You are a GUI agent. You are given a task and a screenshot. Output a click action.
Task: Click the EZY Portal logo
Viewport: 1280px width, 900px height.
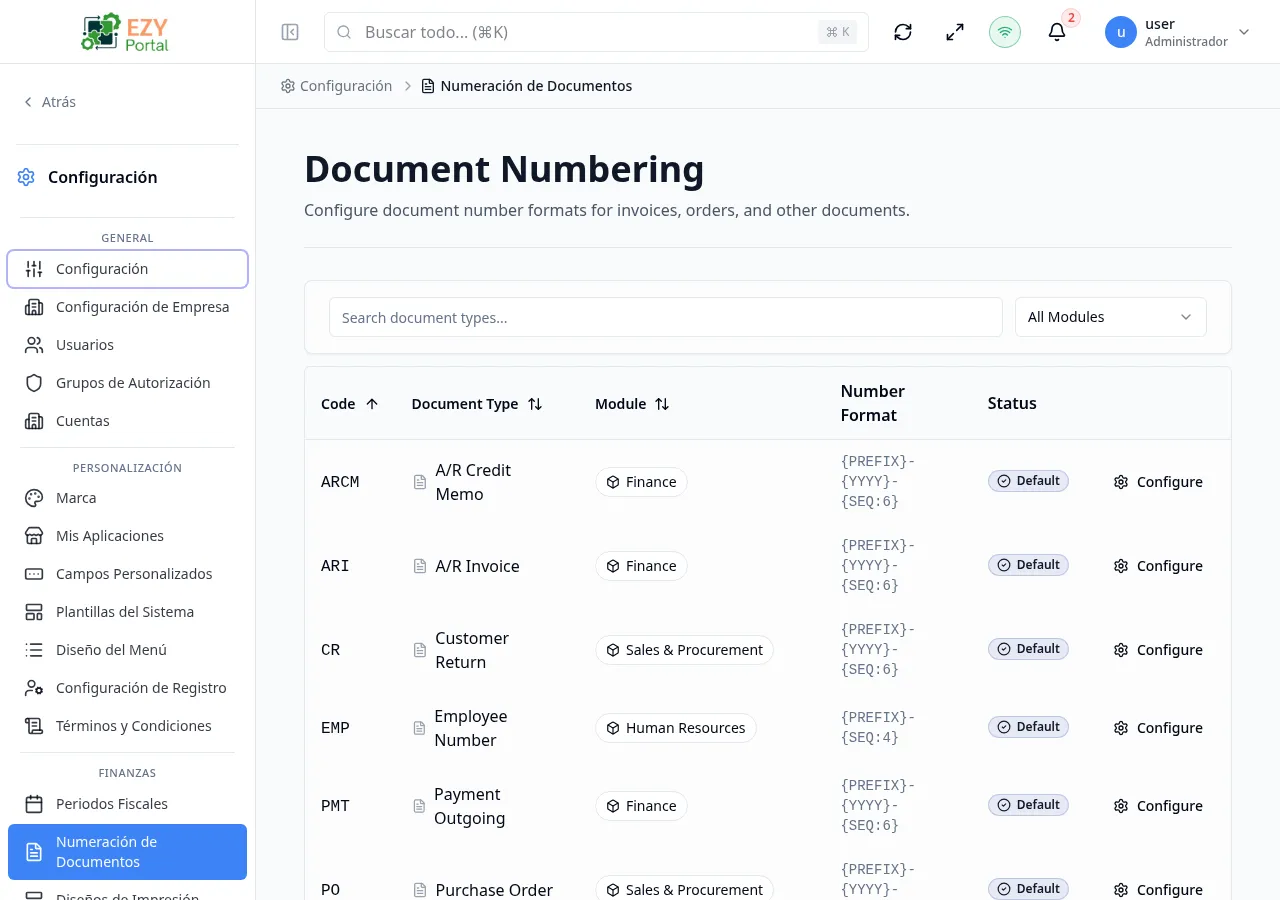pos(126,32)
